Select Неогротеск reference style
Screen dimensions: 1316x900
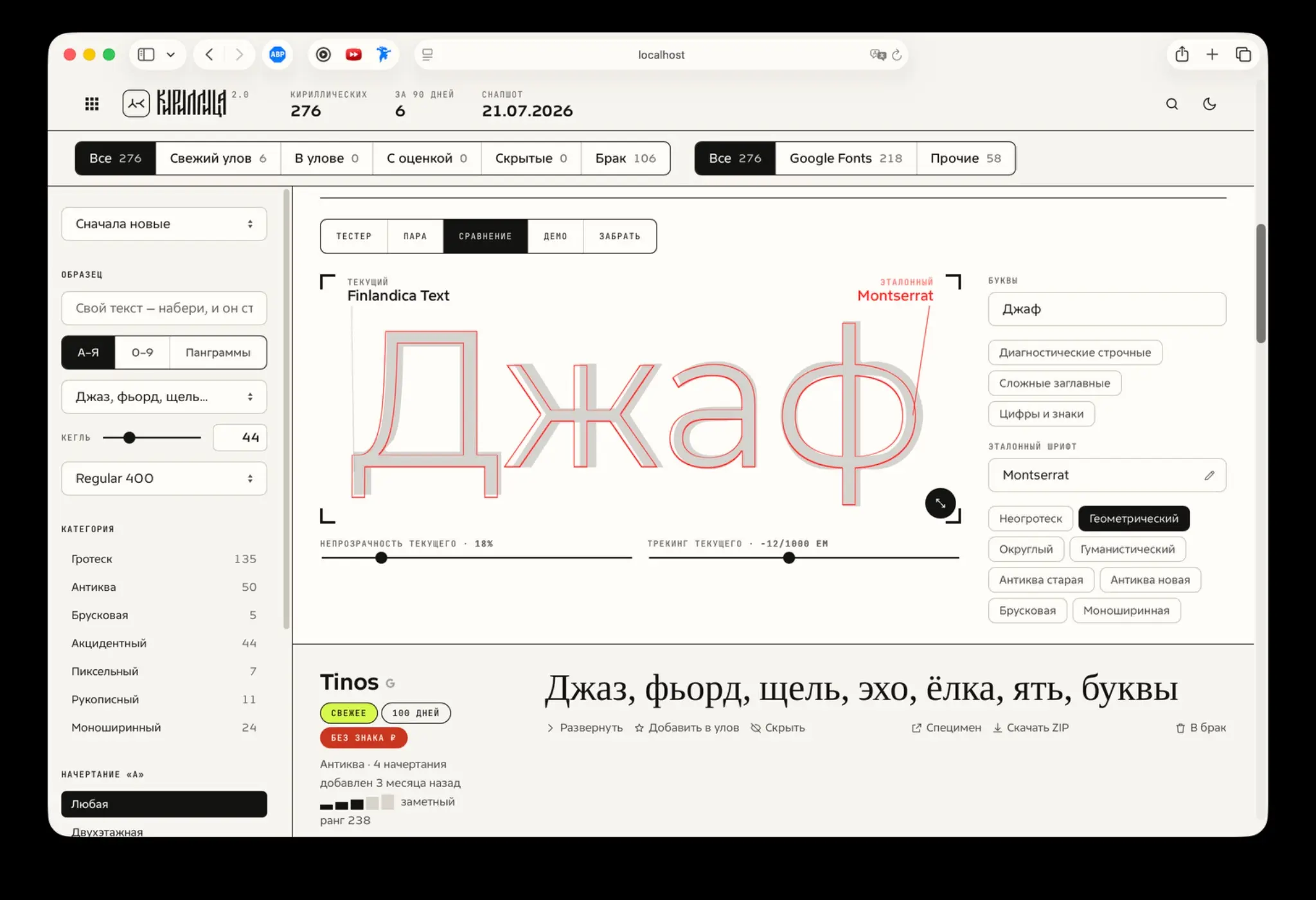click(x=1031, y=519)
